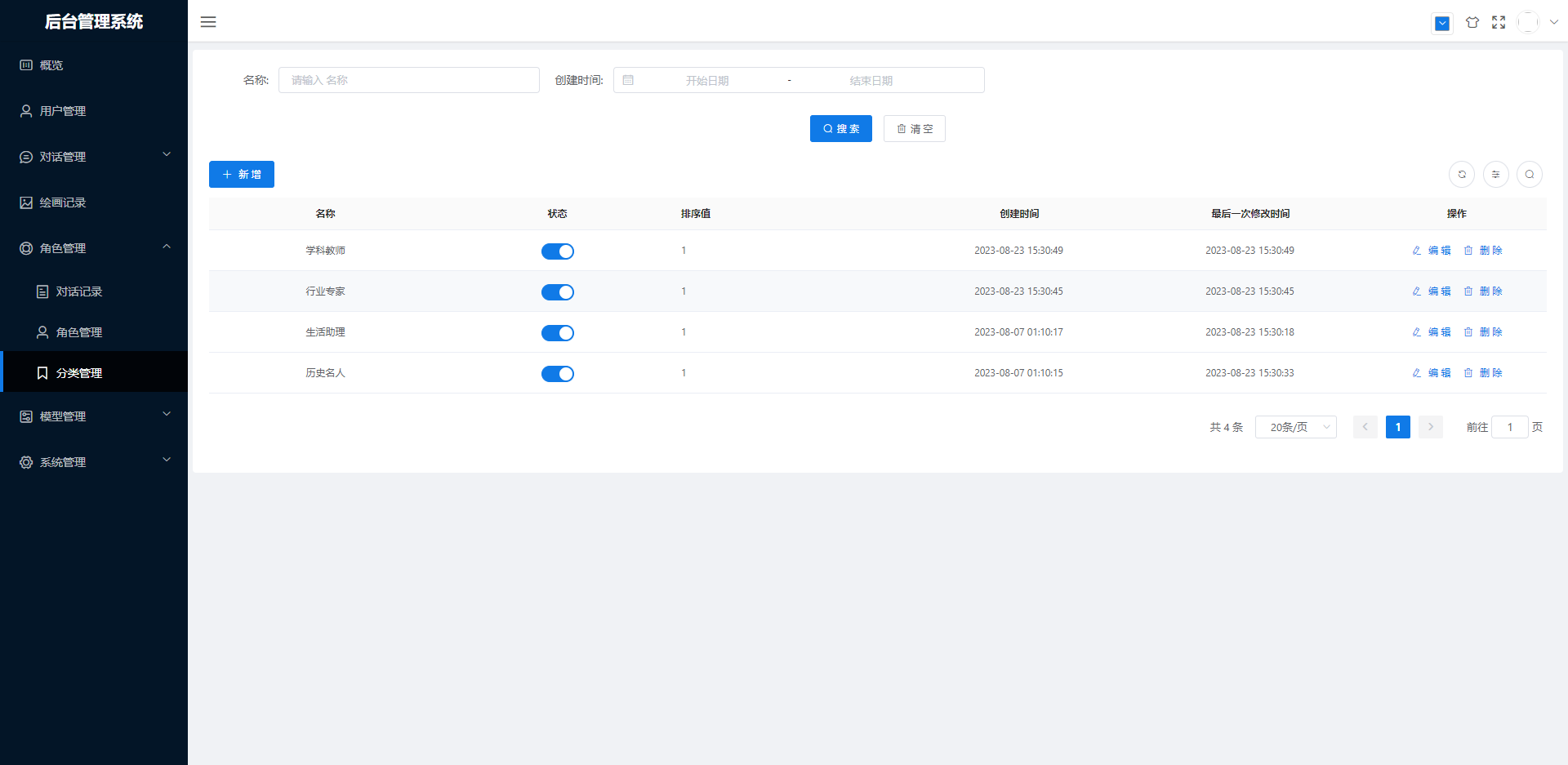Enter fullscreen mode icon
The height and width of the screenshot is (765, 1568).
(x=1498, y=23)
